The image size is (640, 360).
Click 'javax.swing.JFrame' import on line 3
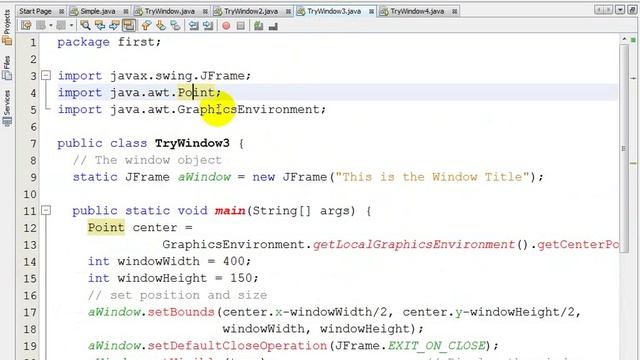(x=178, y=76)
